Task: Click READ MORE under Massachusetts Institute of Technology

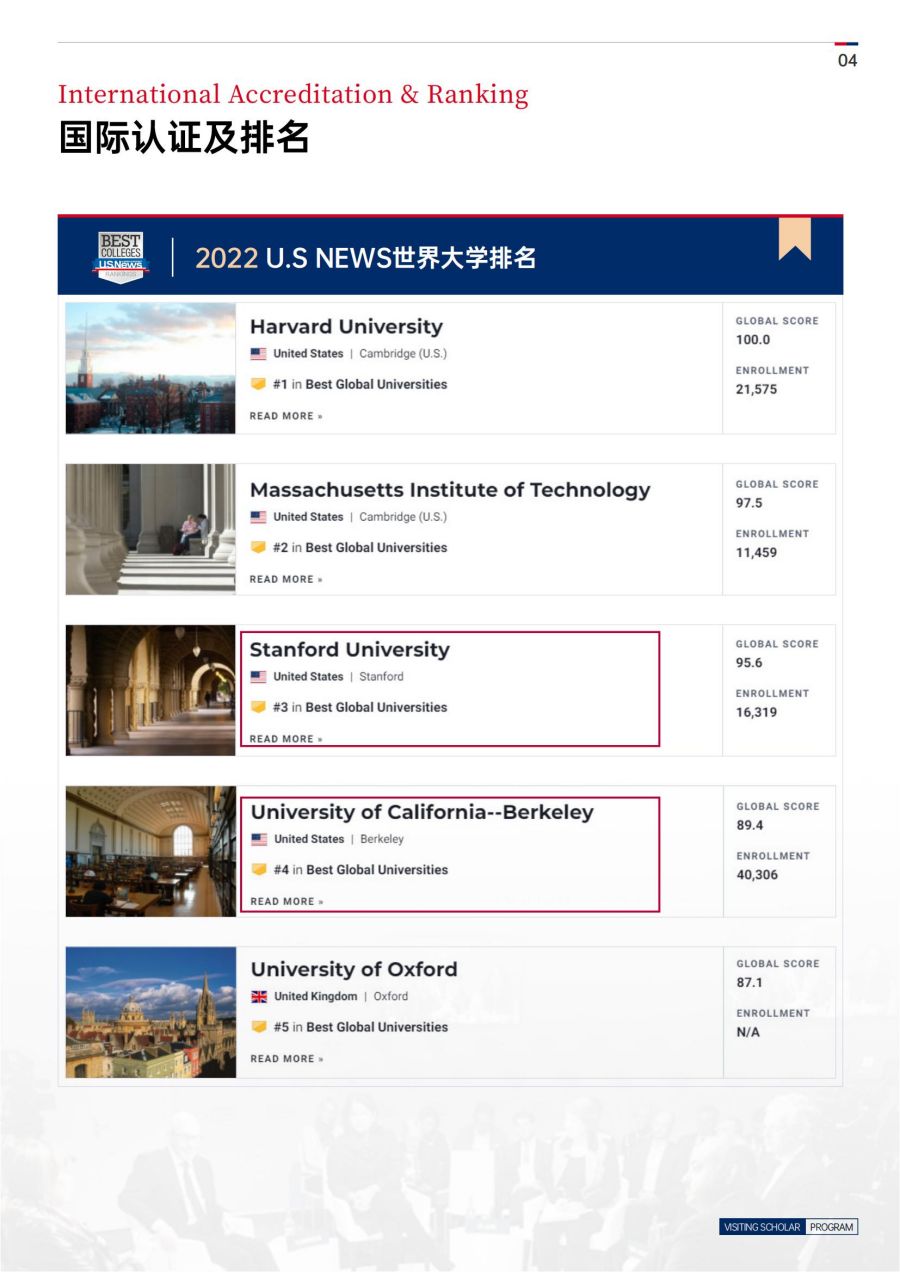Action: 286,579
